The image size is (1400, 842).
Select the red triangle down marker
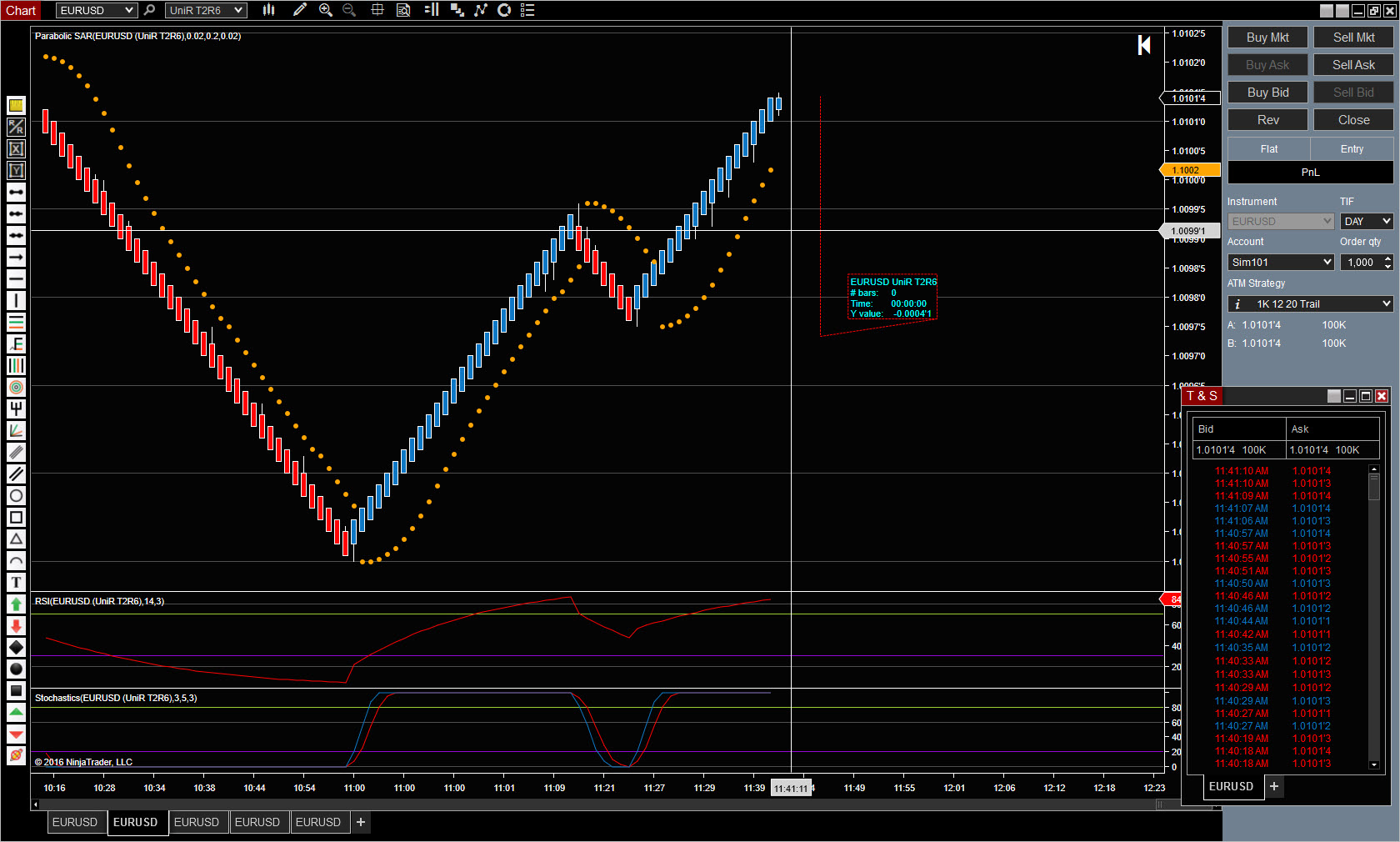pos(16,734)
